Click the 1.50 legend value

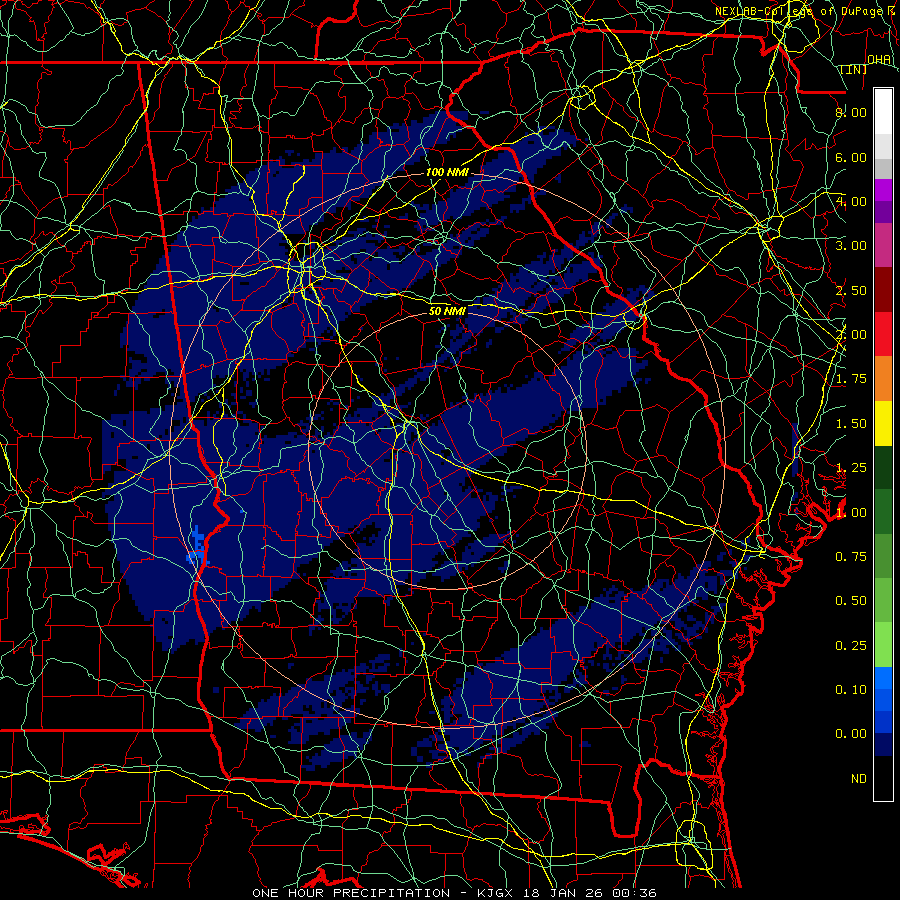tap(851, 424)
